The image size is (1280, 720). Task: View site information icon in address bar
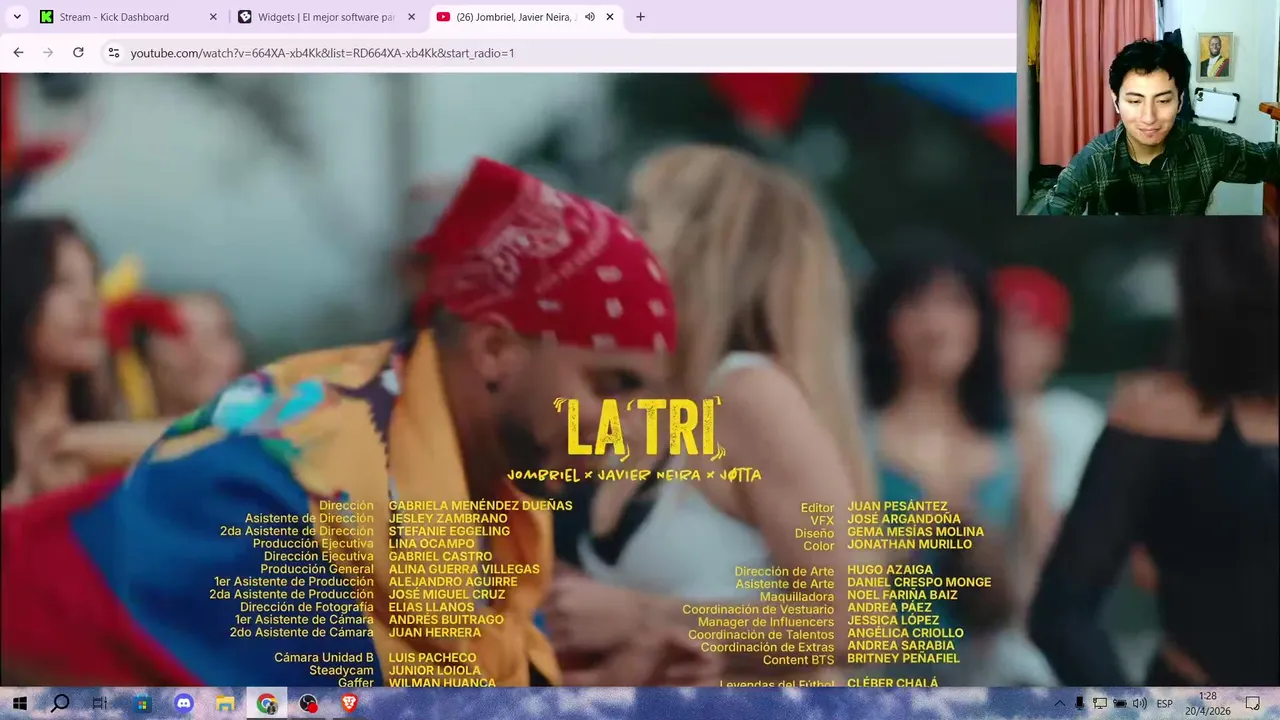click(x=114, y=53)
